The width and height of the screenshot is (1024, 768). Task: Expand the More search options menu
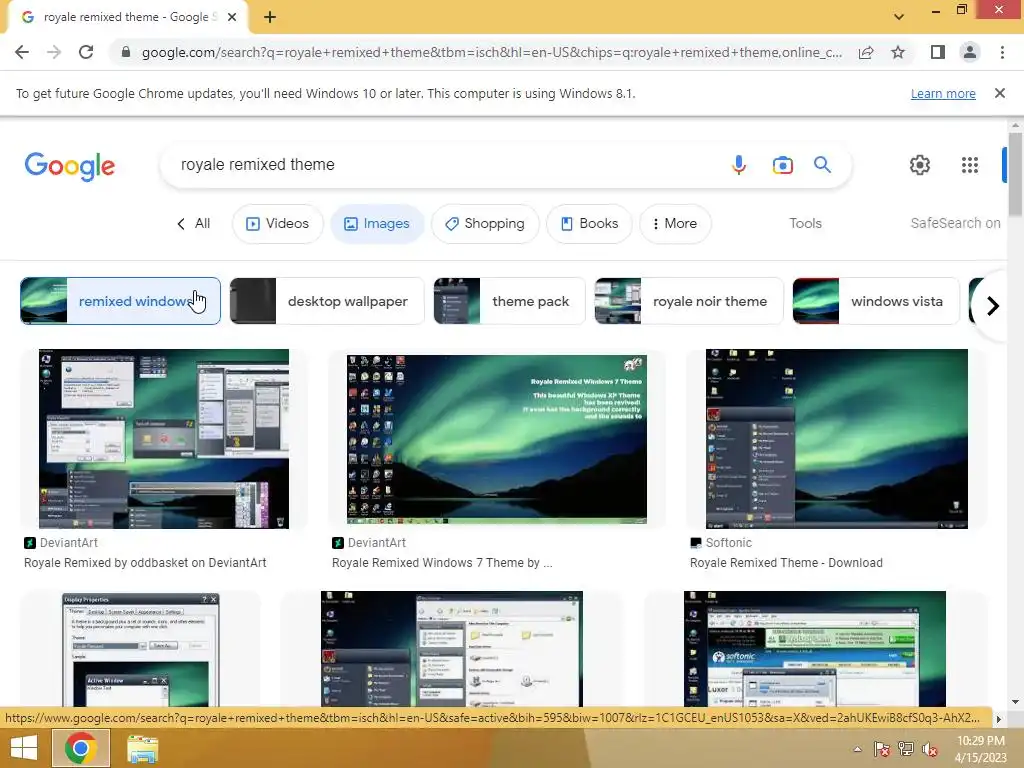click(675, 223)
